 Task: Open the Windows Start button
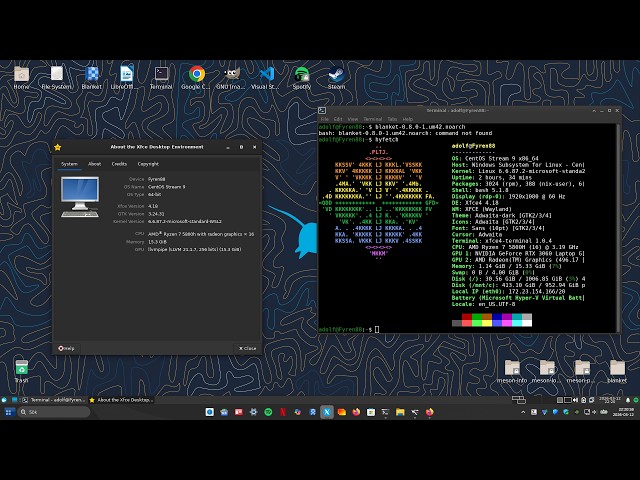tap(8, 412)
